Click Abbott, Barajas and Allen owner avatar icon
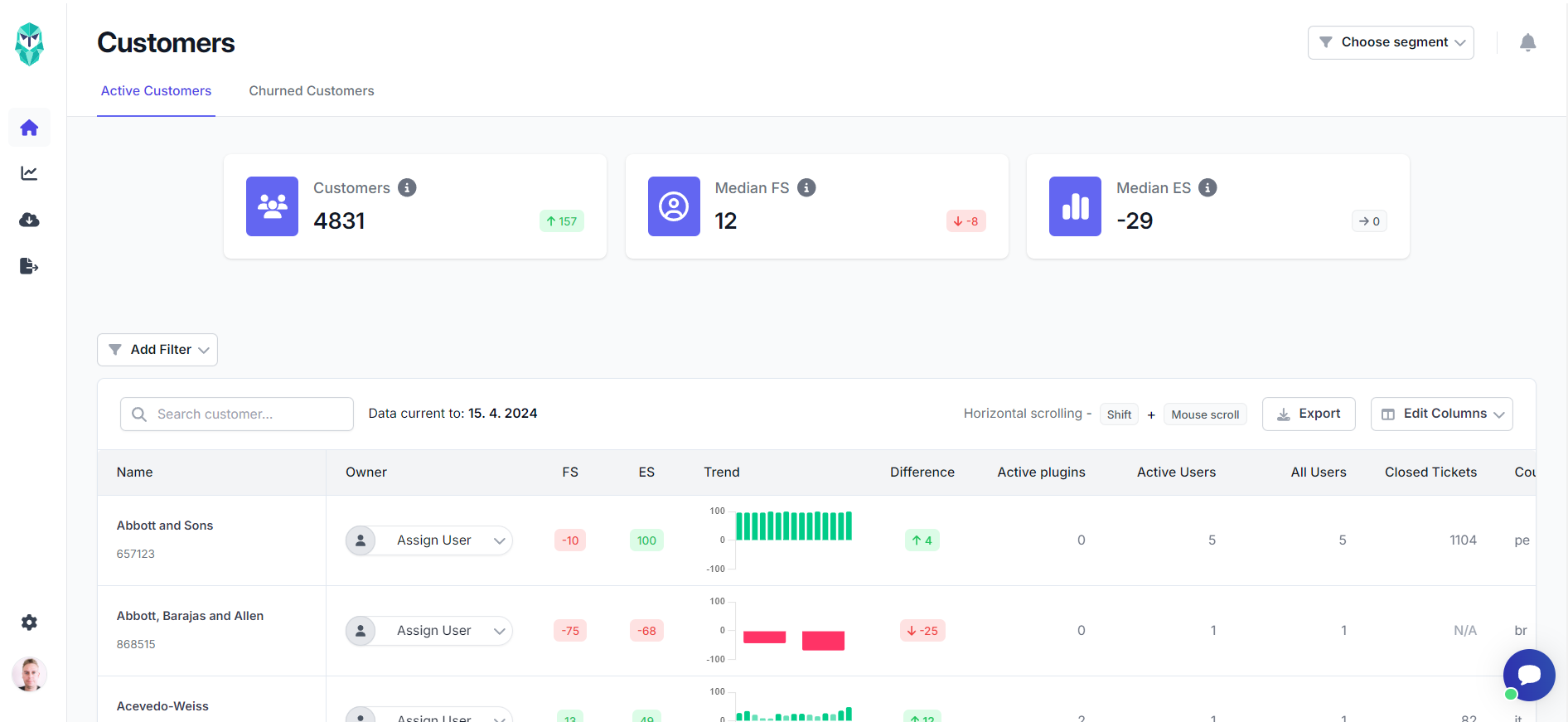This screenshot has height=722, width=1568. coord(361,631)
